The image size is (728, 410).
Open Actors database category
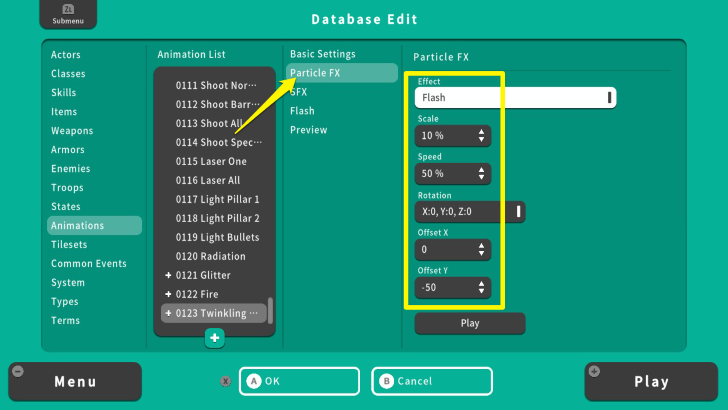94,55
